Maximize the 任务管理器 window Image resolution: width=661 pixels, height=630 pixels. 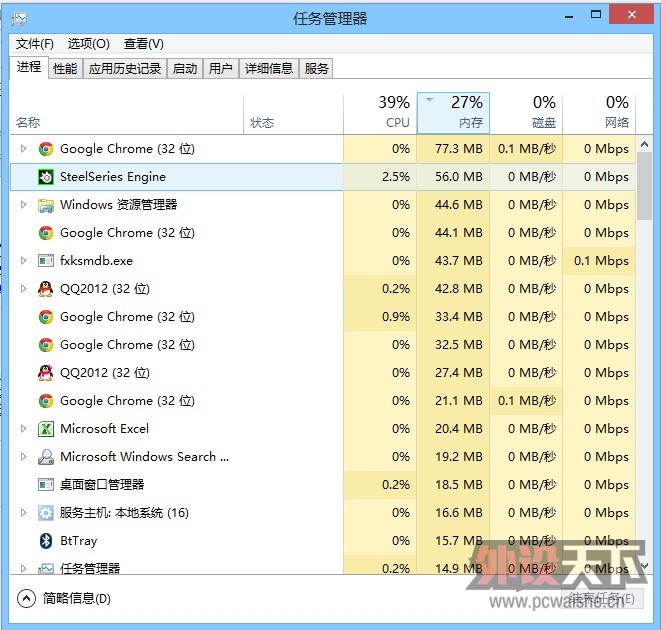click(596, 15)
